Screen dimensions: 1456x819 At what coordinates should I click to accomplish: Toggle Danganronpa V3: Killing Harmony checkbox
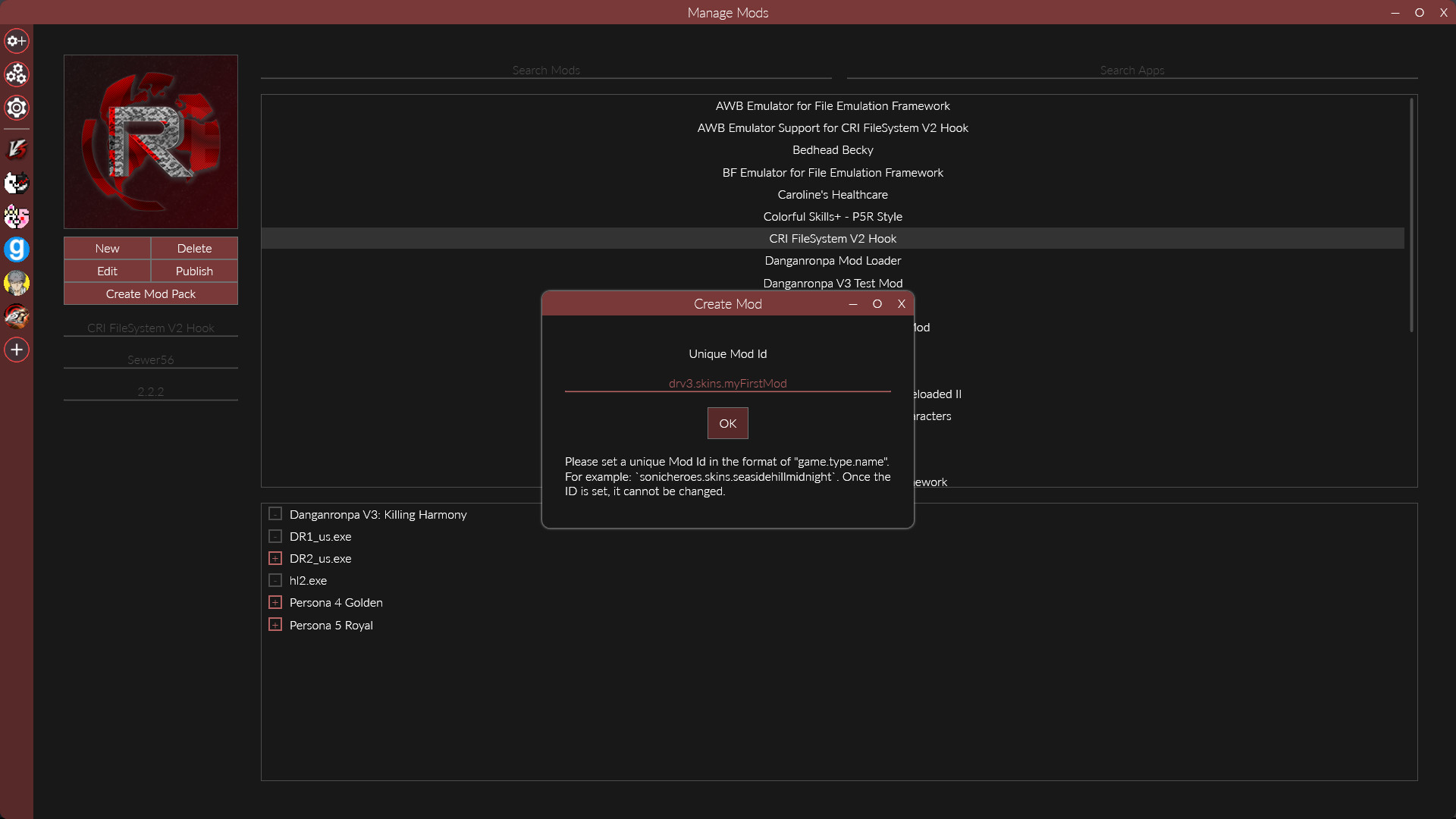(275, 513)
